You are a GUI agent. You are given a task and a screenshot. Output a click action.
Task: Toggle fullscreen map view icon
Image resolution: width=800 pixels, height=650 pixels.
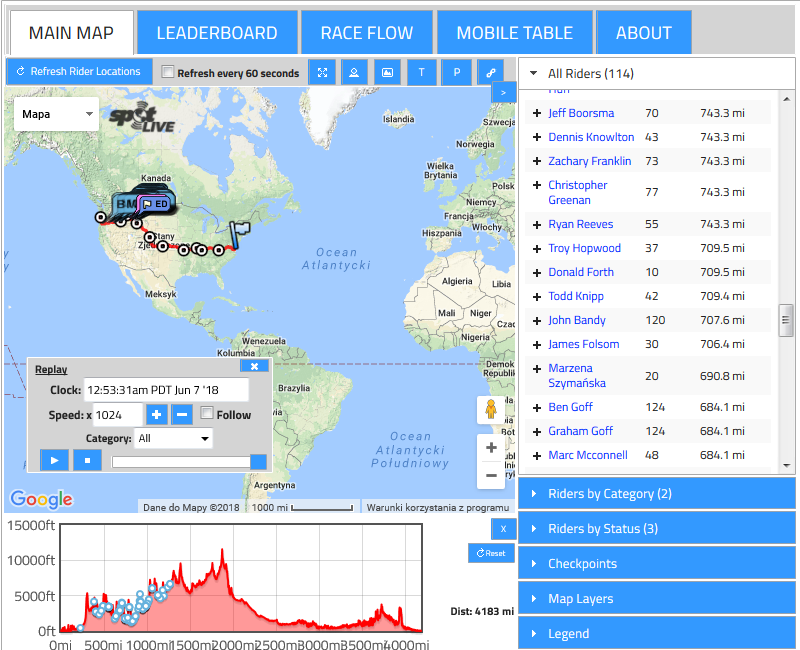[x=322, y=72]
